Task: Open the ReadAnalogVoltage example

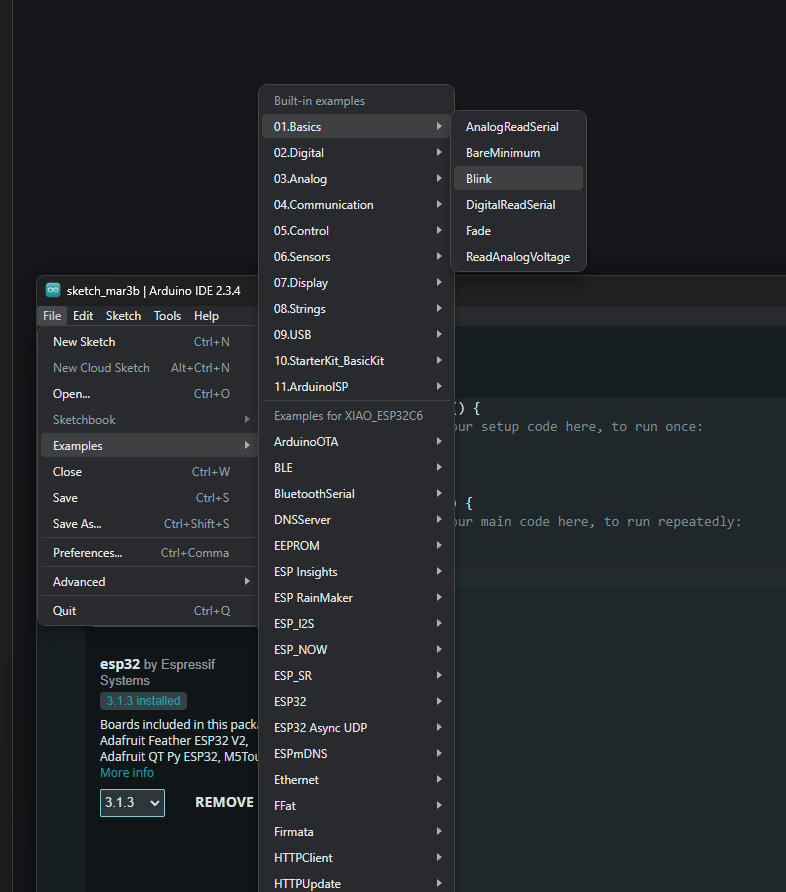Action: (518, 257)
